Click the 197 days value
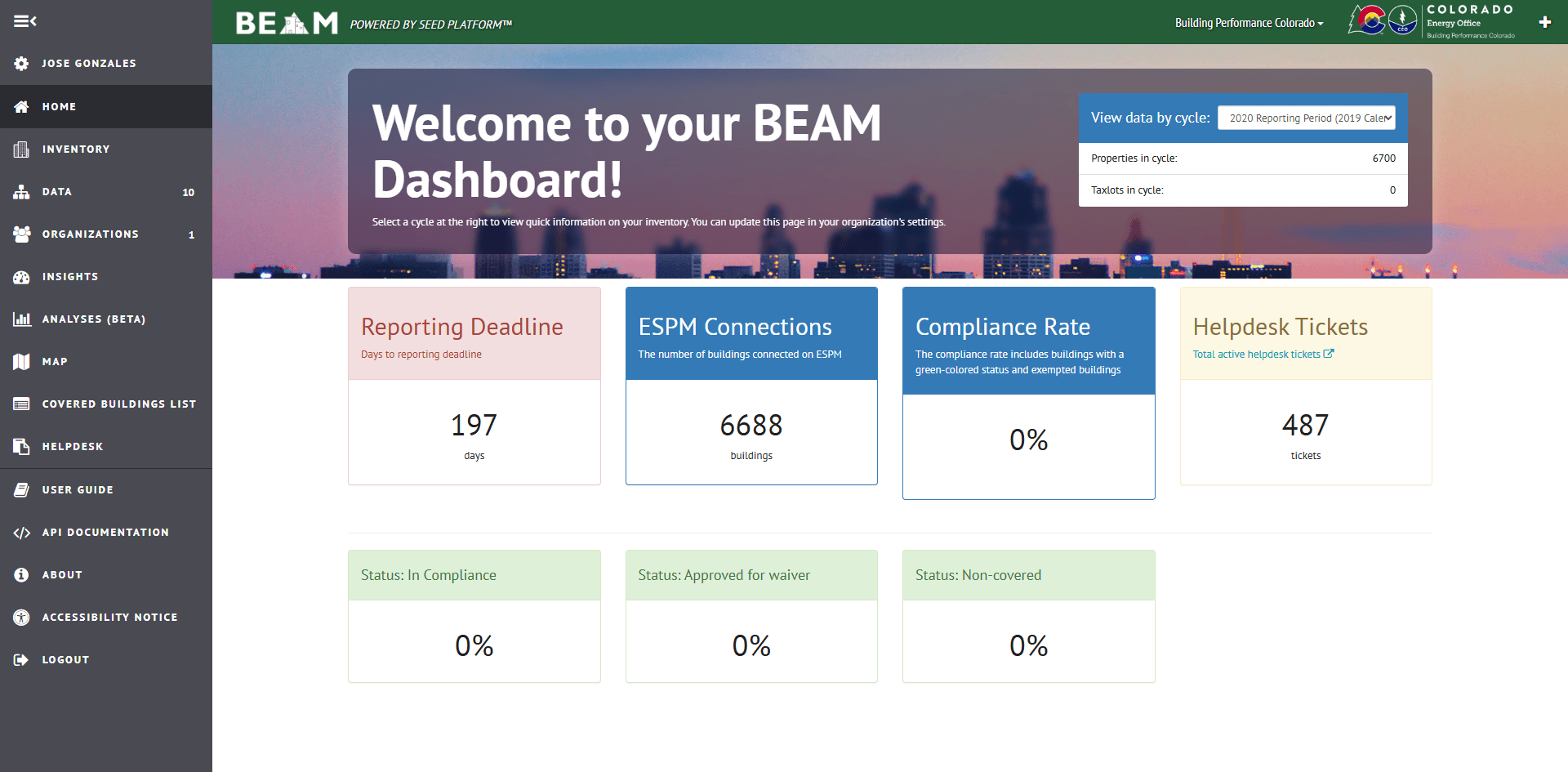1568x772 pixels. click(474, 426)
